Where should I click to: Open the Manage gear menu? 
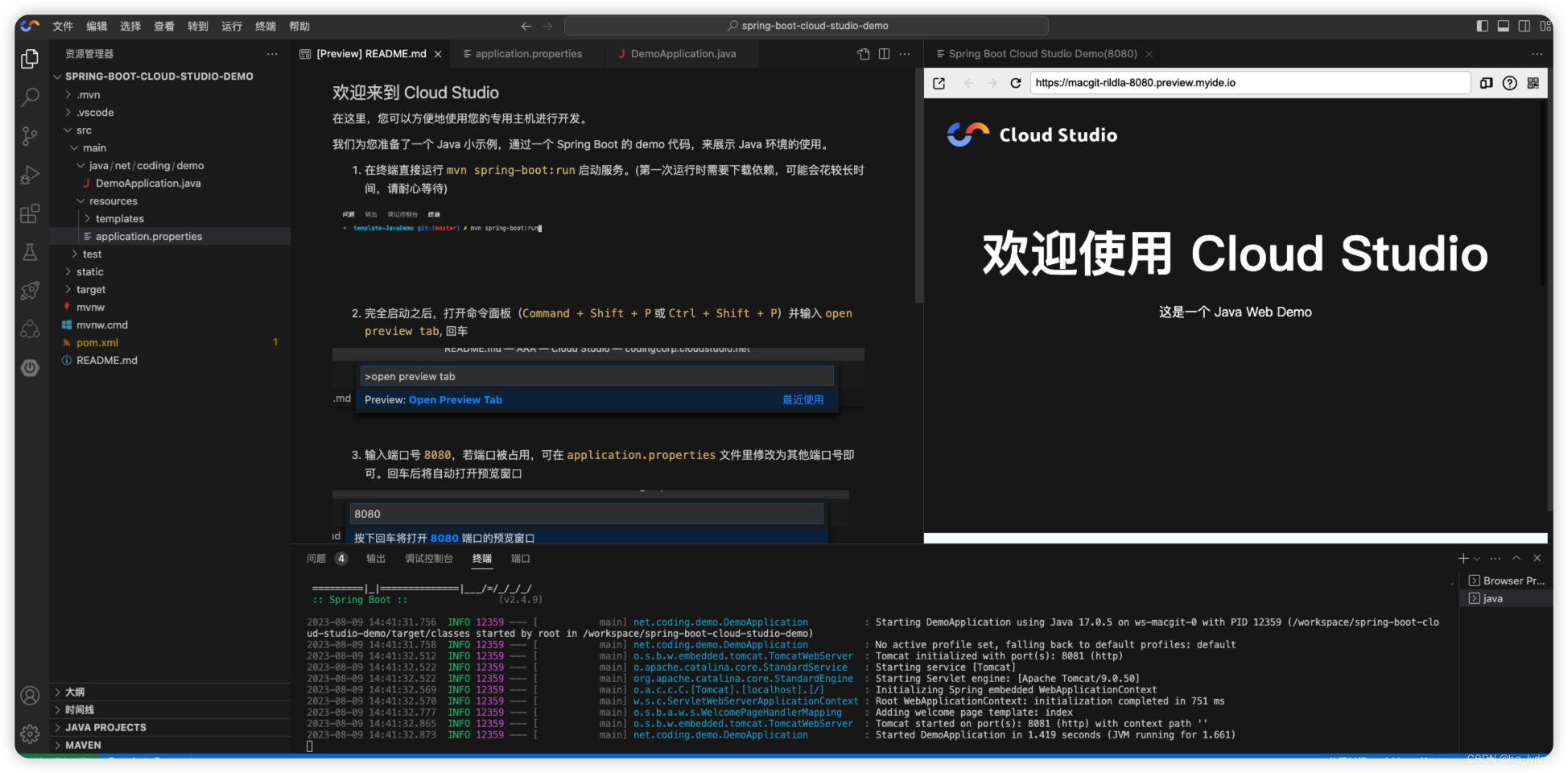pos(30,734)
